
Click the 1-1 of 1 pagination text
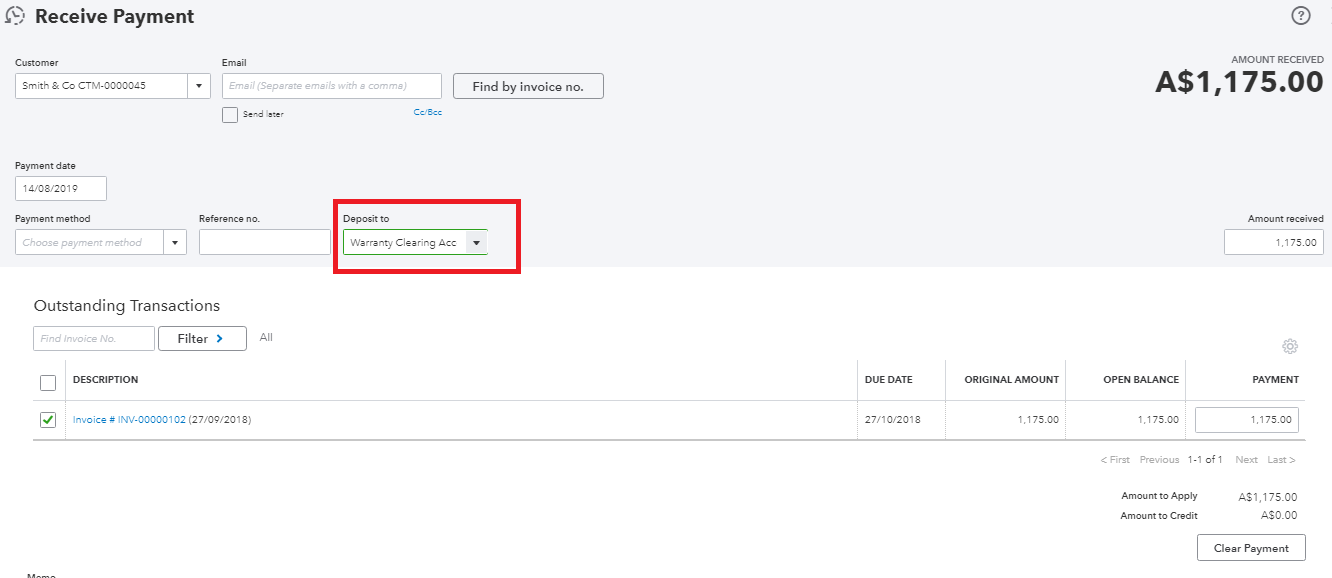click(1205, 460)
